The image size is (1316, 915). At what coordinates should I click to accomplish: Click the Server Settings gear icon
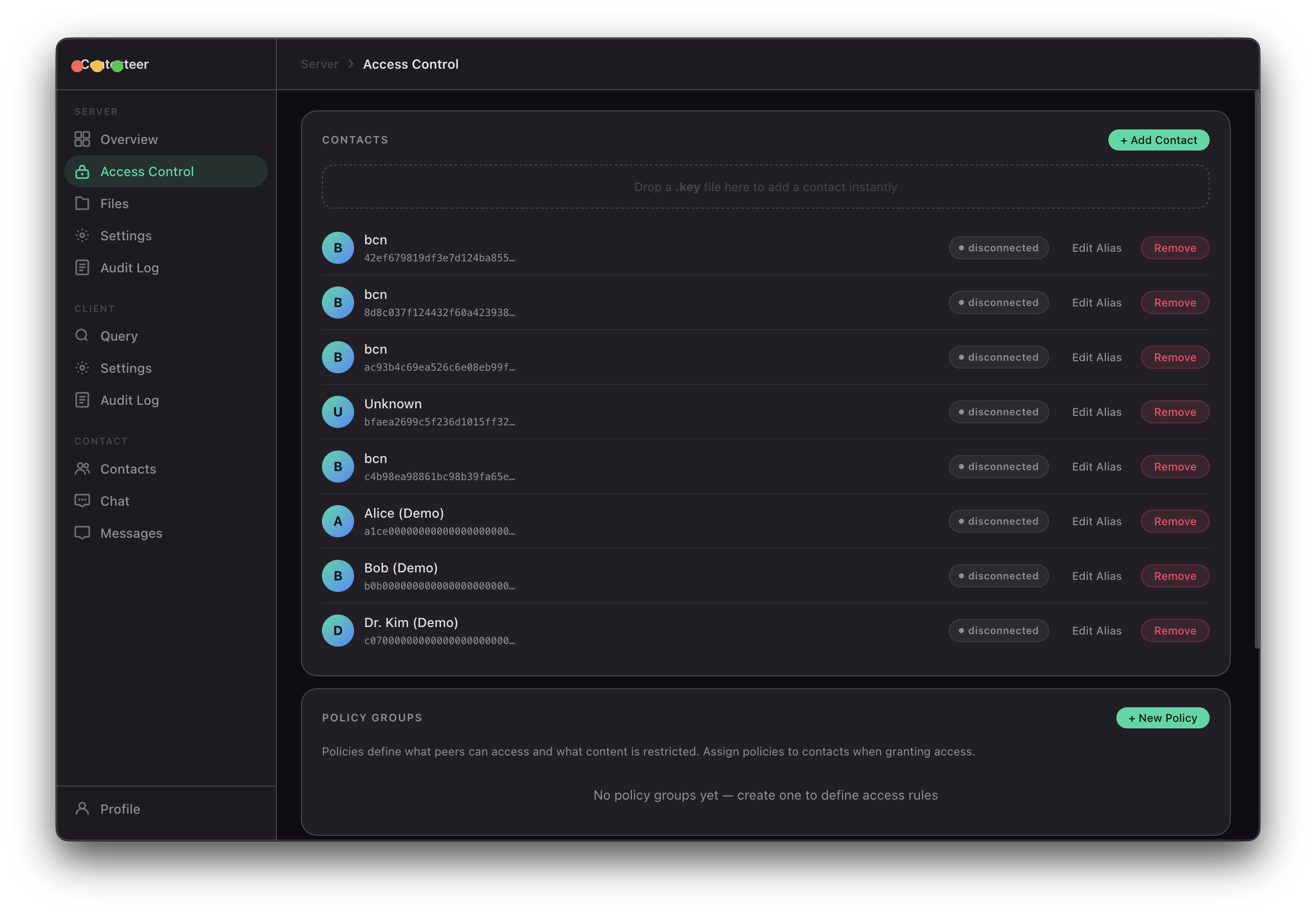(82, 236)
